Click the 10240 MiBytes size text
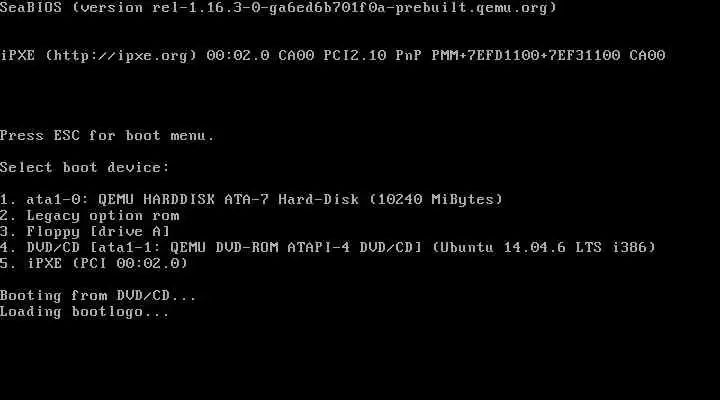 click(x=436, y=199)
